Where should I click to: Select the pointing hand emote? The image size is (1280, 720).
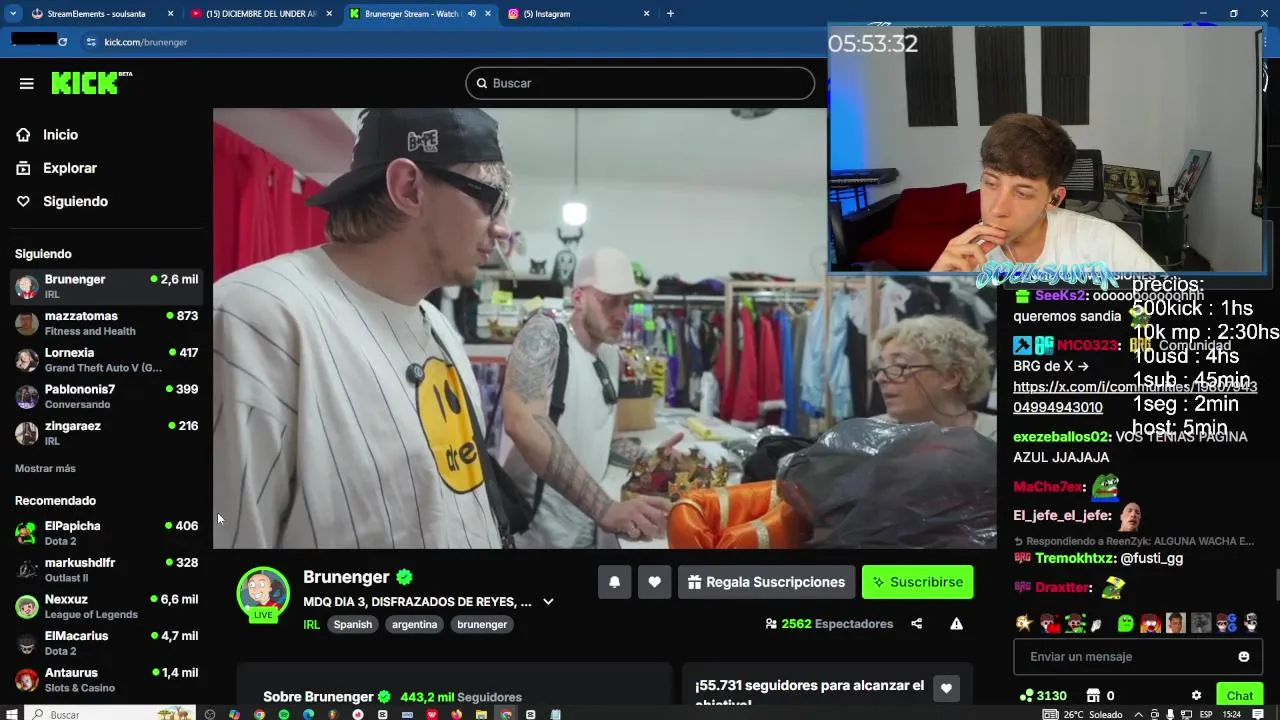(x=1096, y=625)
